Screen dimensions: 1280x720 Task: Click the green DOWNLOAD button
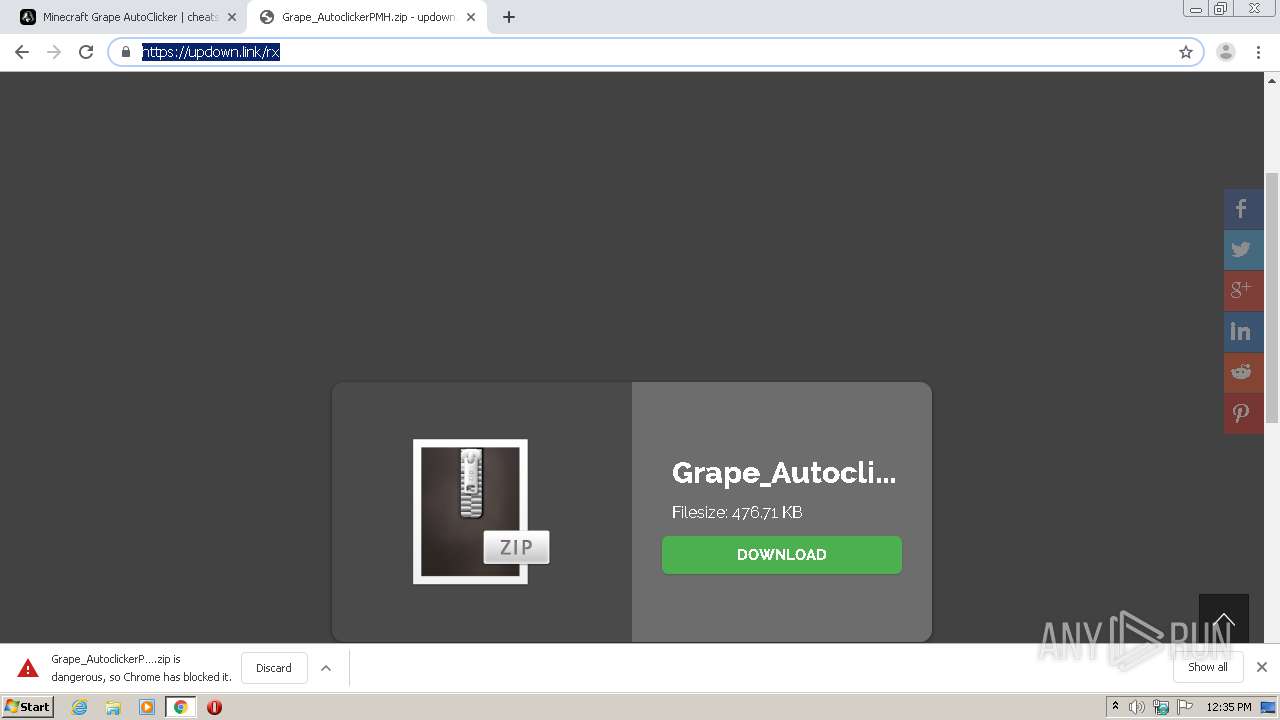(782, 555)
